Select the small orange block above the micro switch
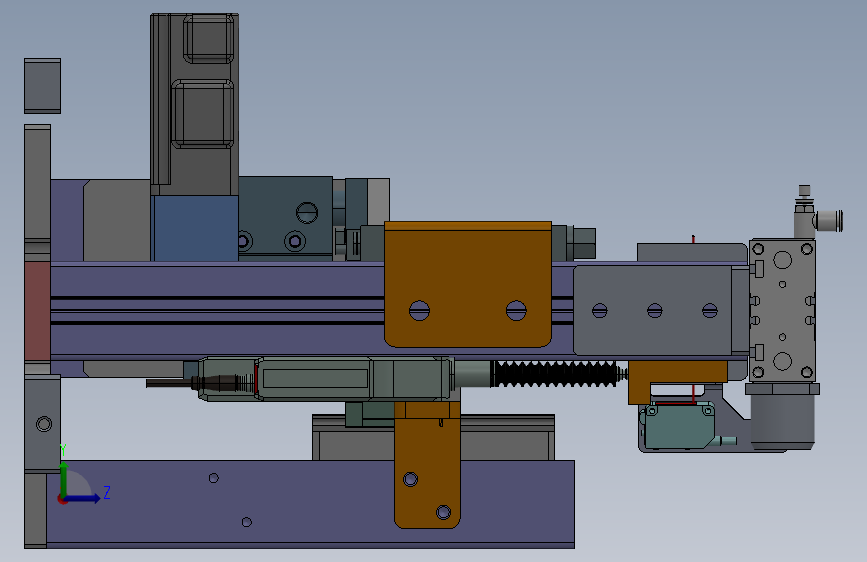867x562 pixels. pyautogui.click(x=677, y=382)
